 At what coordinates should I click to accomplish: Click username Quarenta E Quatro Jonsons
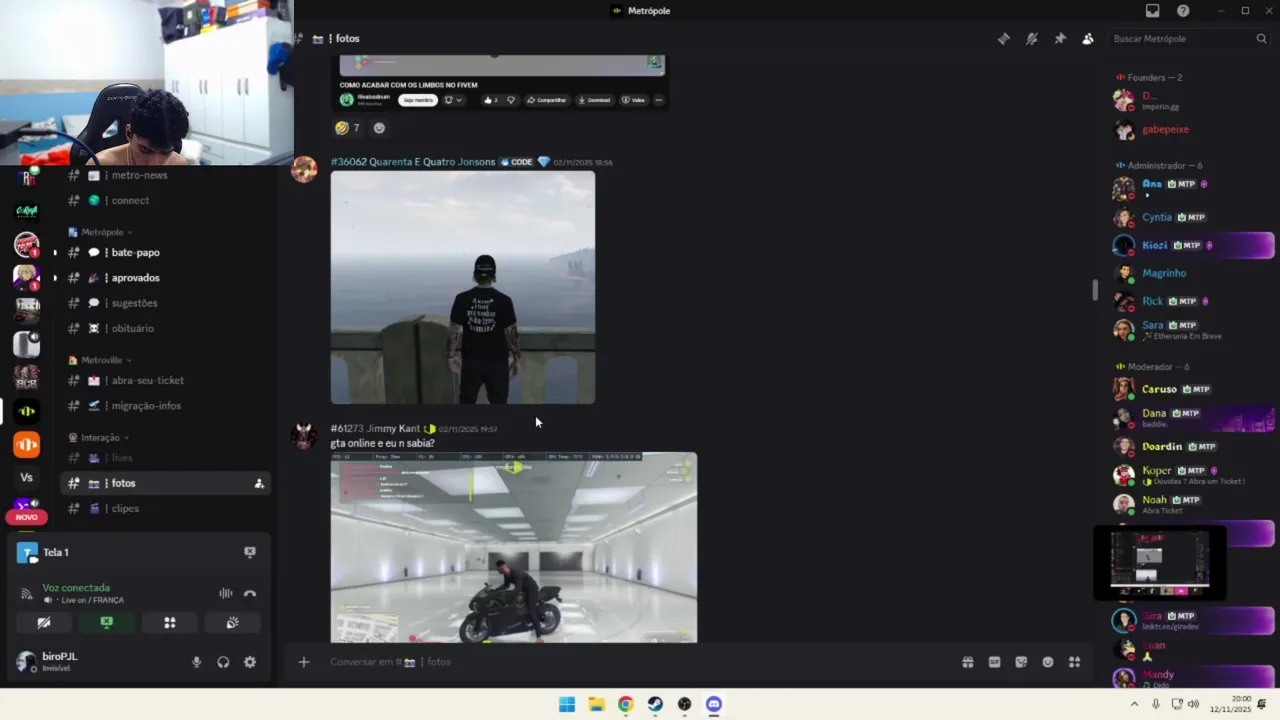(432, 162)
